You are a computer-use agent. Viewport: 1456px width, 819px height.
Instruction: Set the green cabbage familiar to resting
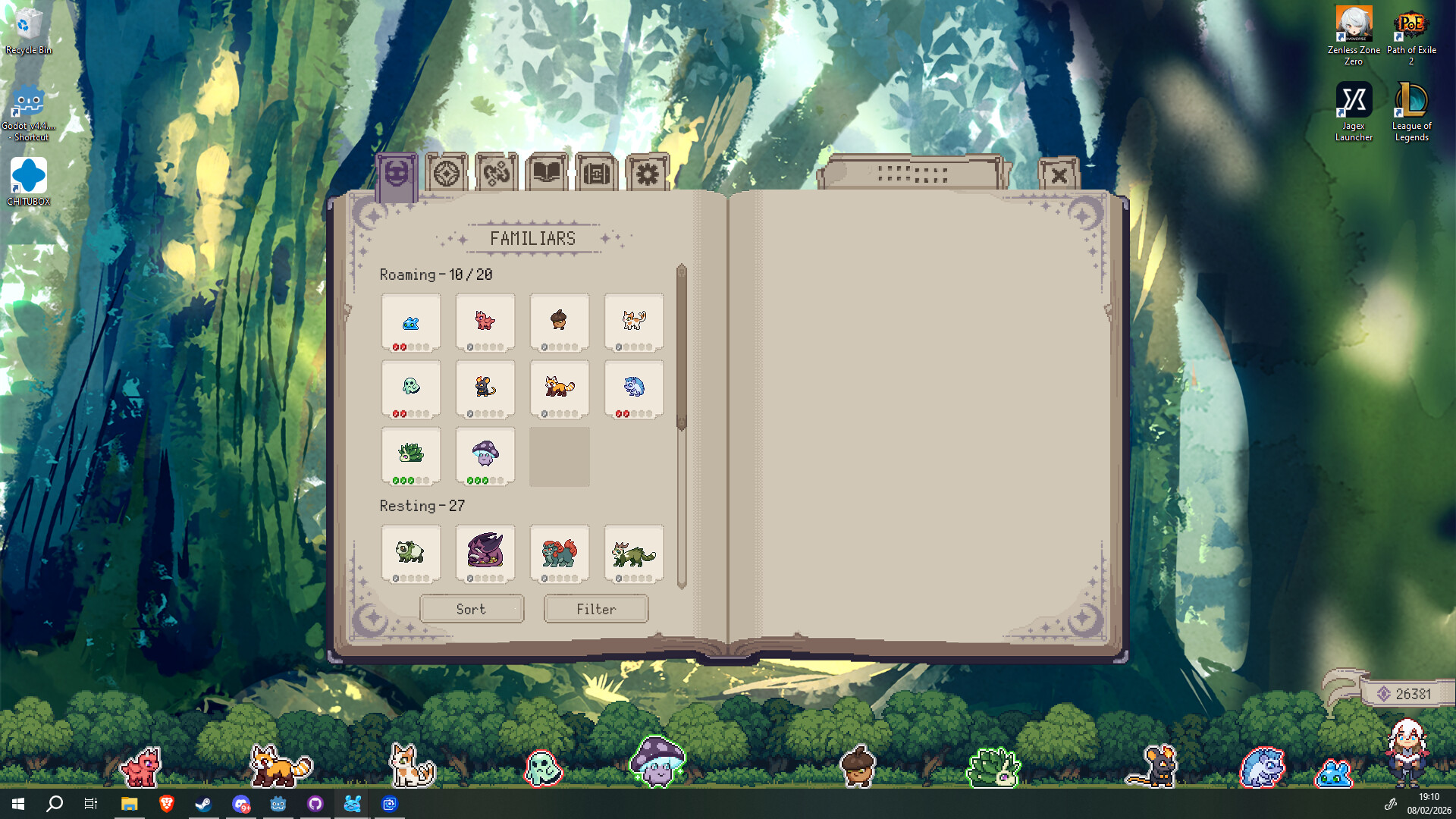pyautogui.click(x=410, y=453)
